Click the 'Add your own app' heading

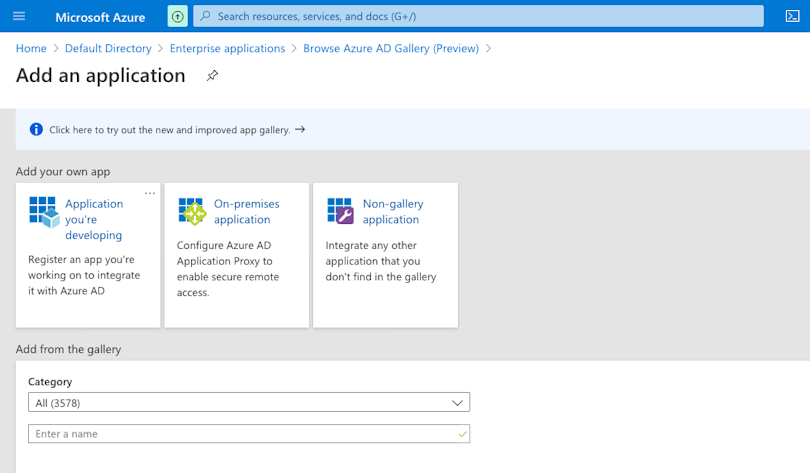click(x=63, y=171)
